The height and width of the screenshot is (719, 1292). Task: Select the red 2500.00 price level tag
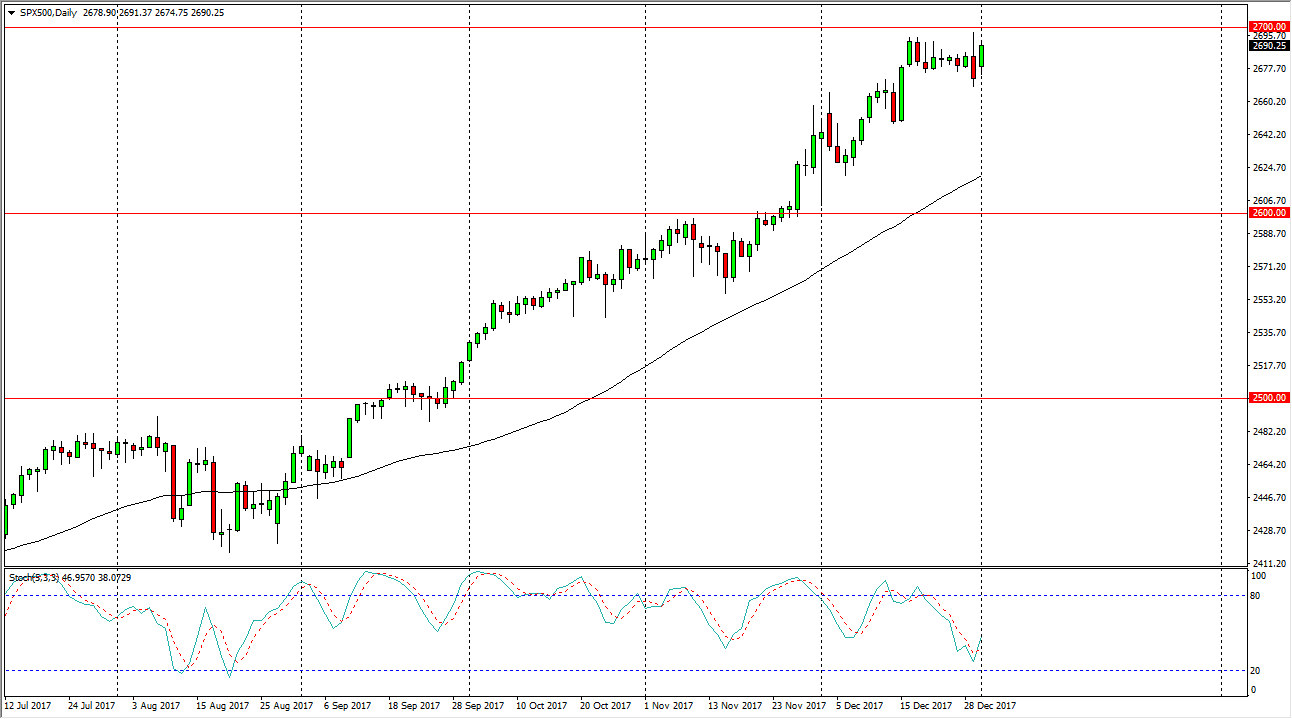click(x=1268, y=398)
